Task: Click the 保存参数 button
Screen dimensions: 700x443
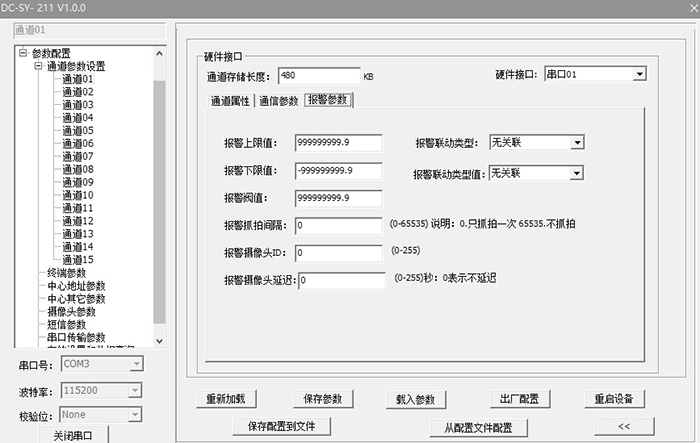Action: 323,399
